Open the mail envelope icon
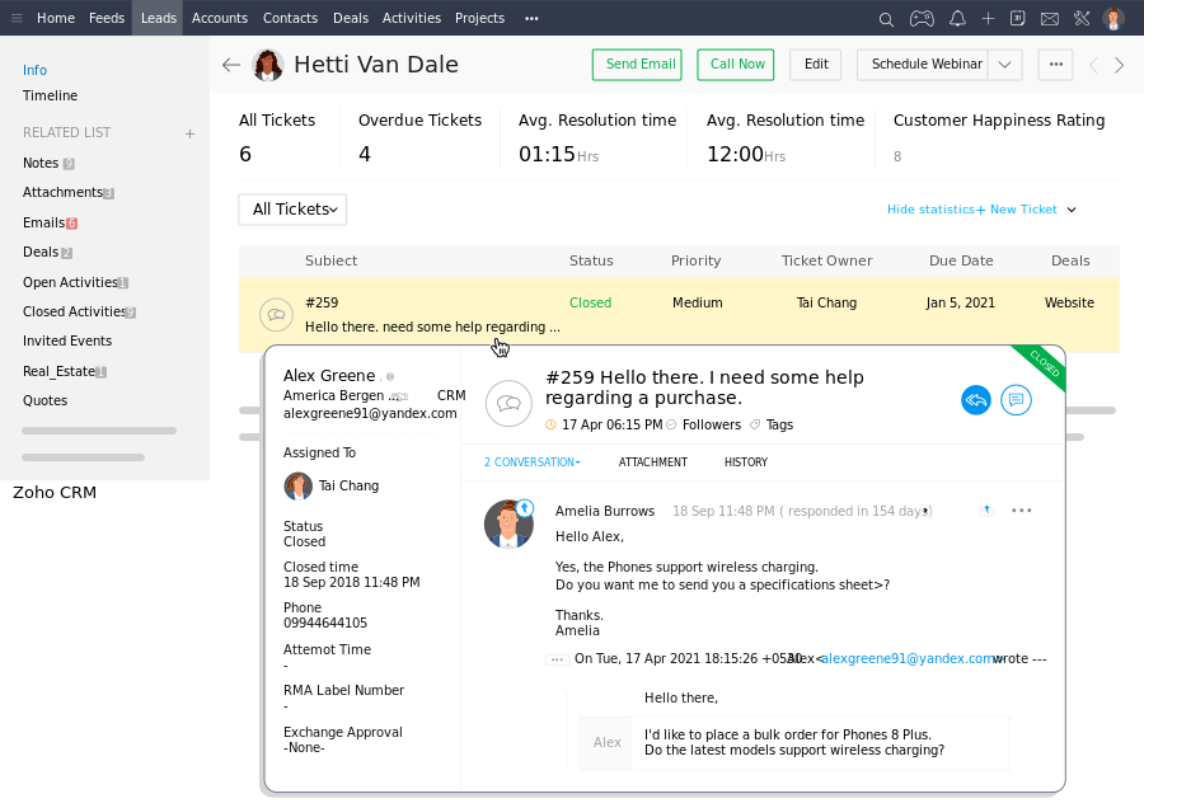 tap(1048, 18)
